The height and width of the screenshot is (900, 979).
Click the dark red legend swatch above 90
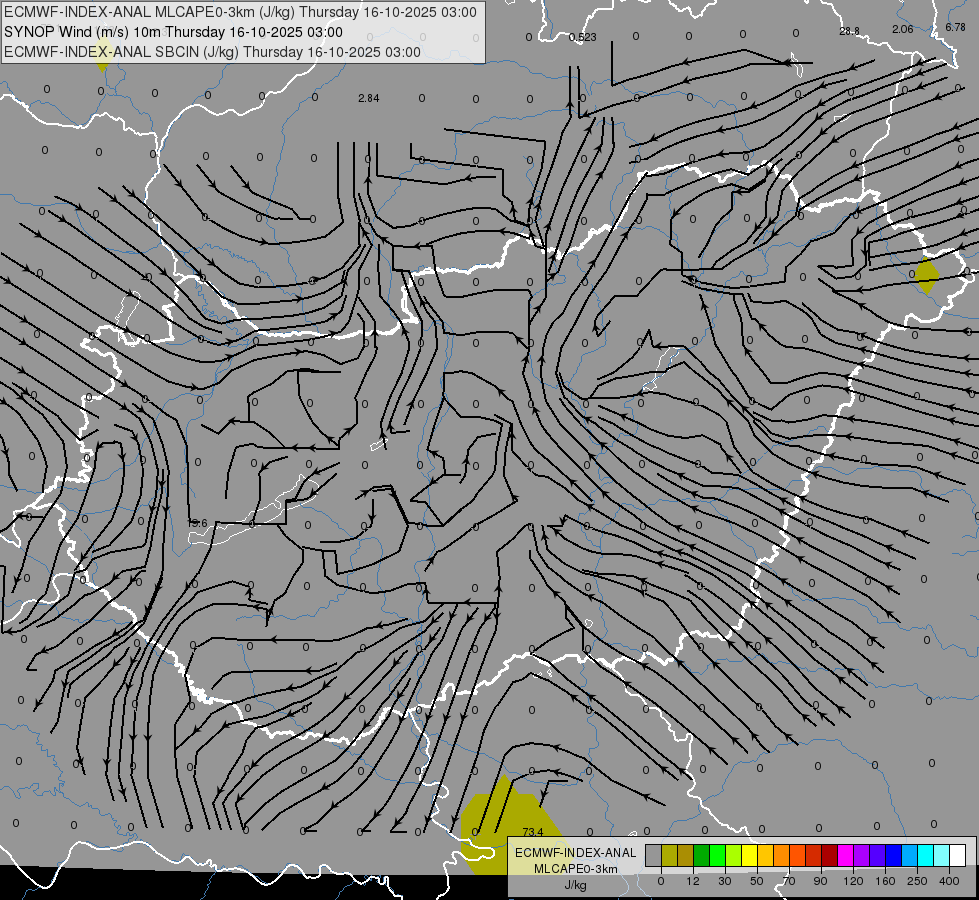(x=829, y=855)
